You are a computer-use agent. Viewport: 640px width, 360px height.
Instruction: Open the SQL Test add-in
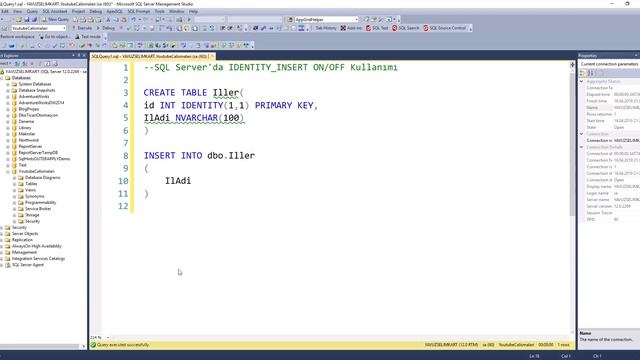click(377, 28)
